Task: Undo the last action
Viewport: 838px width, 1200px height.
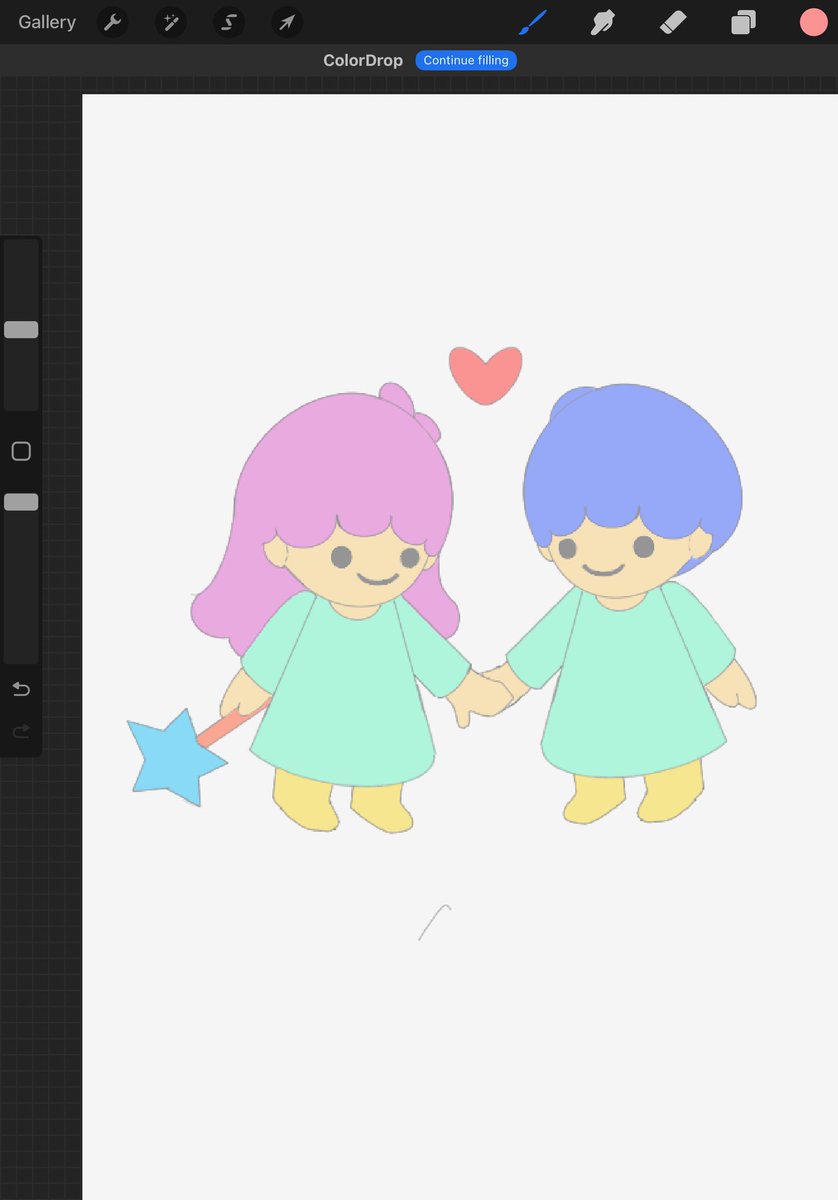Action: coord(21,689)
